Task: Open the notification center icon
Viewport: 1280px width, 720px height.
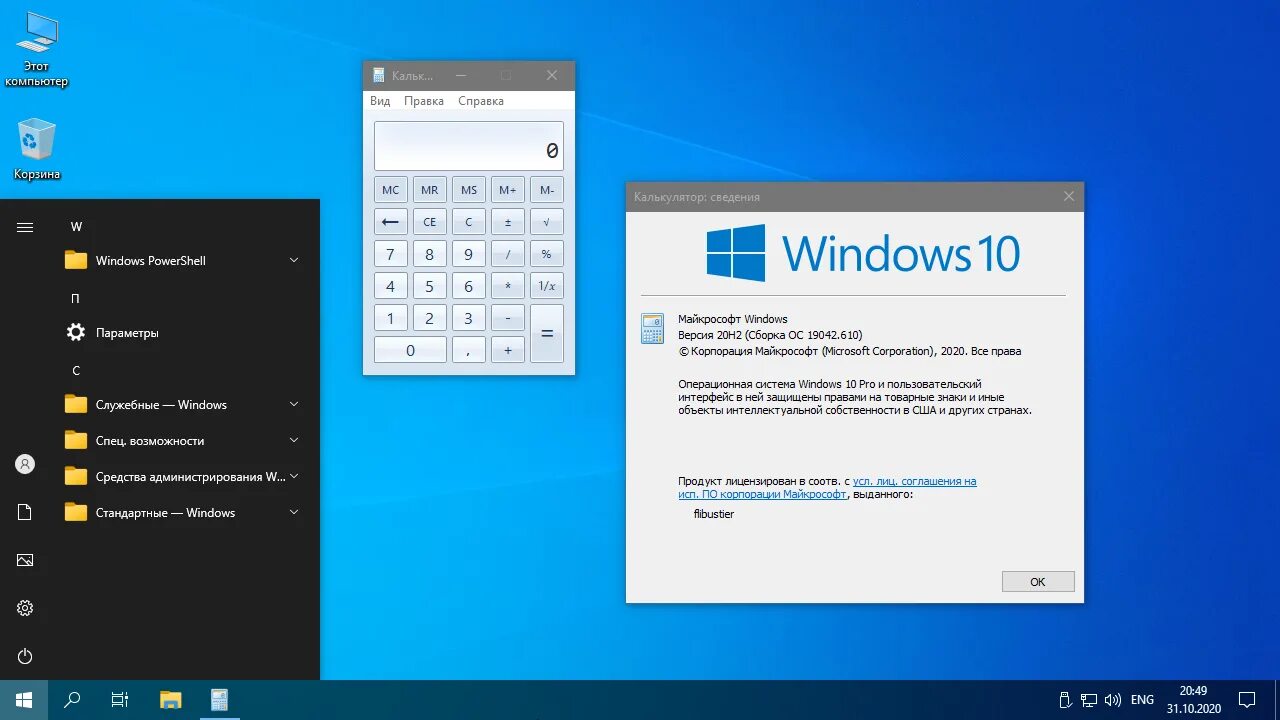Action: (x=1247, y=700)
